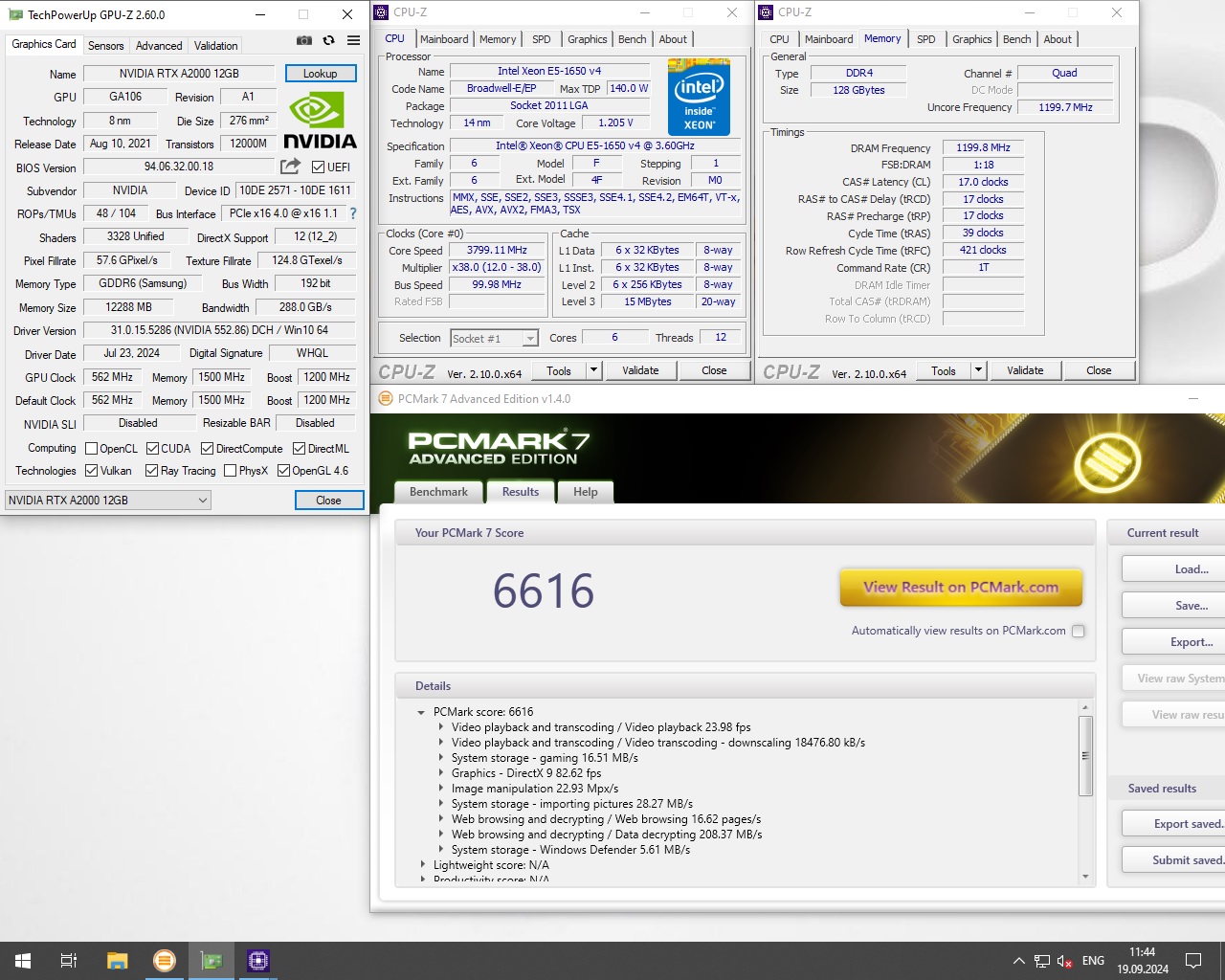Open the PCMark Help tab
Viewport: 1225px width, 980px height.
585,492
